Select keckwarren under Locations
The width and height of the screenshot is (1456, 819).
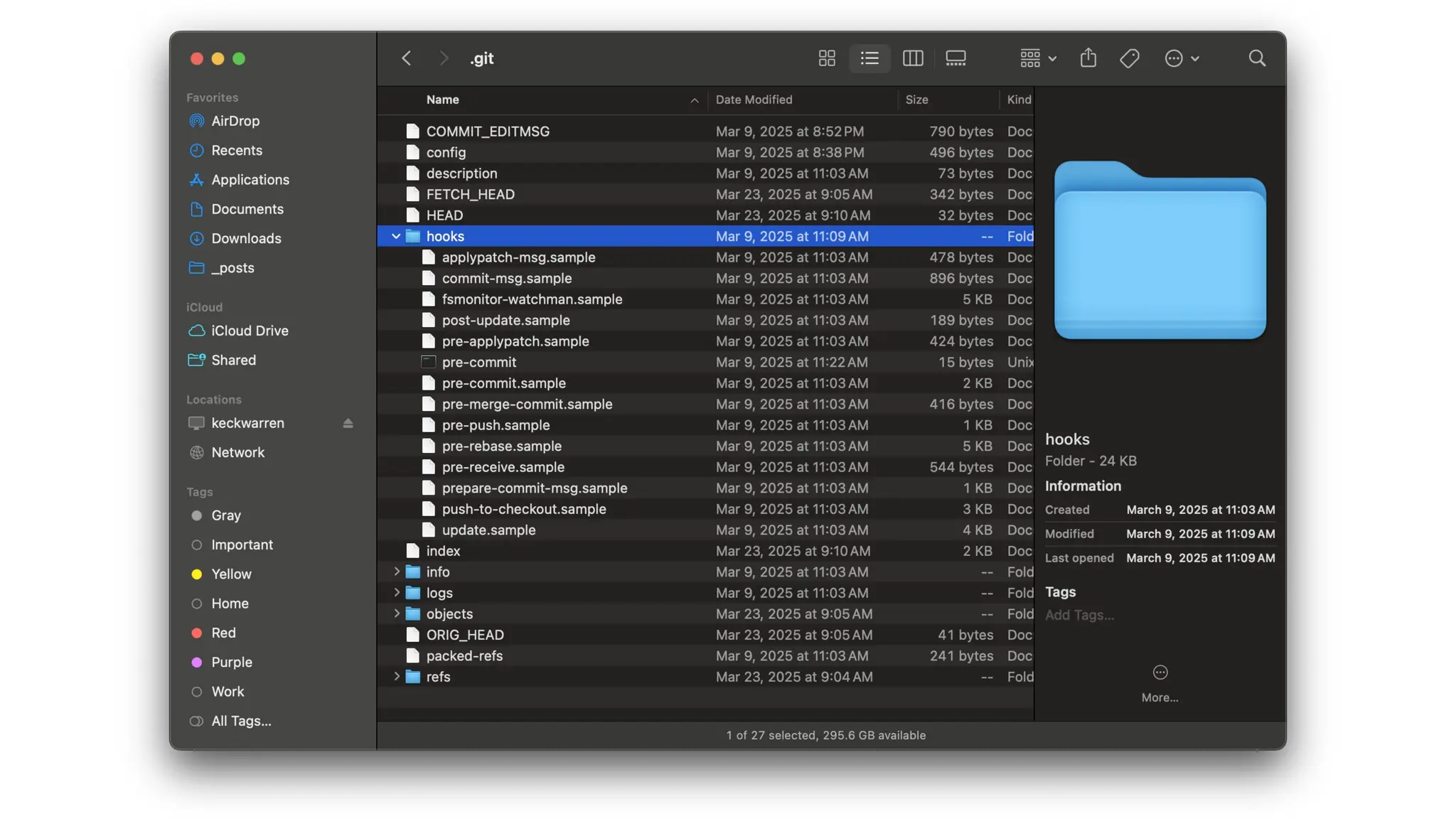(247, 423)
